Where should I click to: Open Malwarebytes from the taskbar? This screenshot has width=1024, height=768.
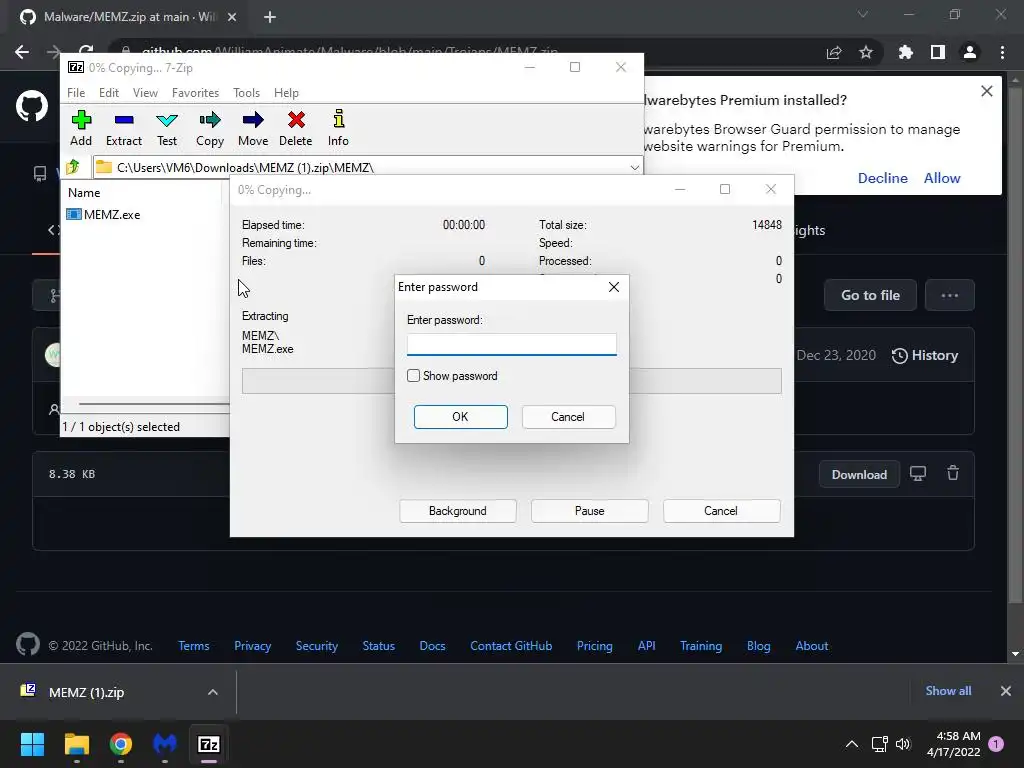(165, 744)
